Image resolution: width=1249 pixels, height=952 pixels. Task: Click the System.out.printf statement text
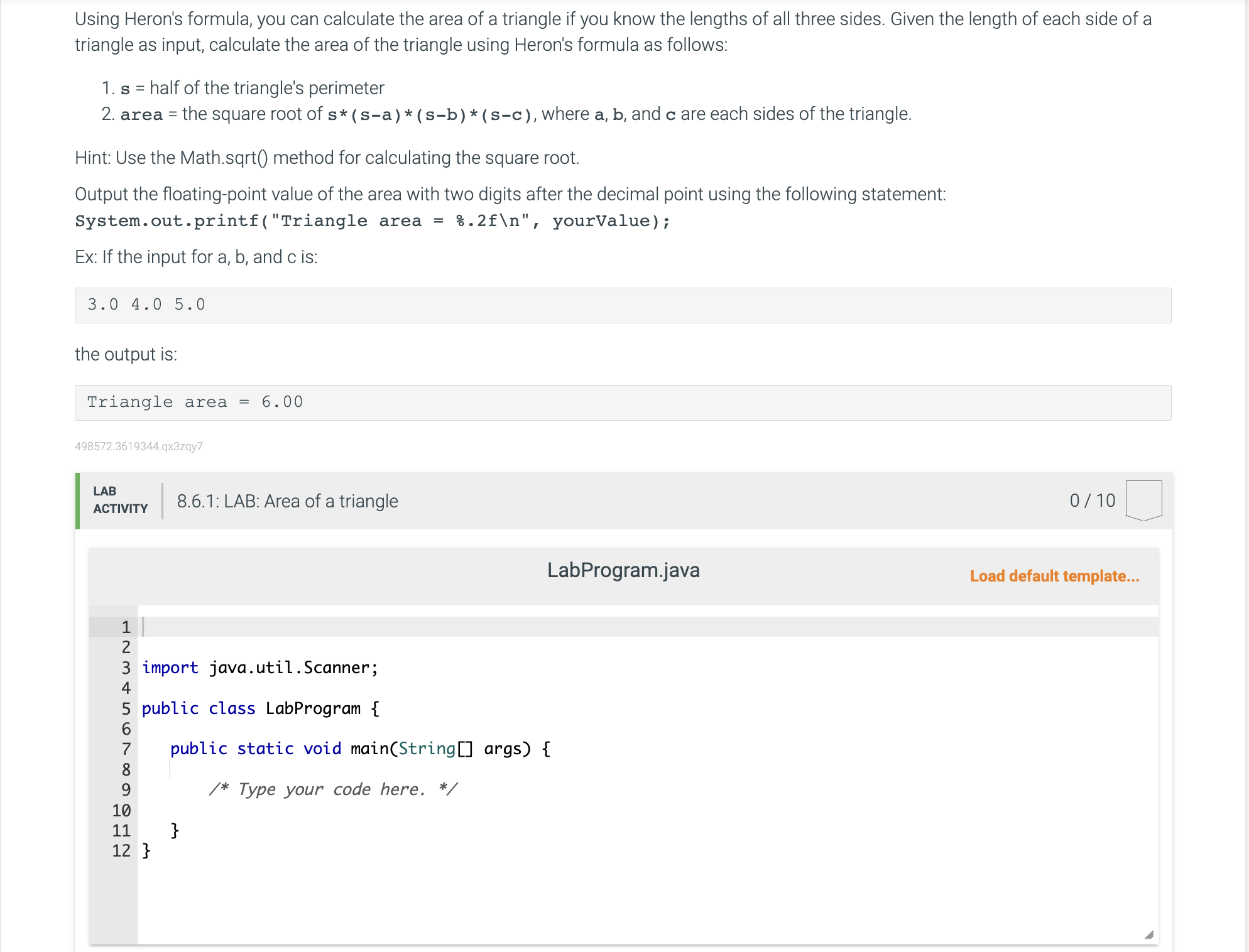(x=373, y=221)
